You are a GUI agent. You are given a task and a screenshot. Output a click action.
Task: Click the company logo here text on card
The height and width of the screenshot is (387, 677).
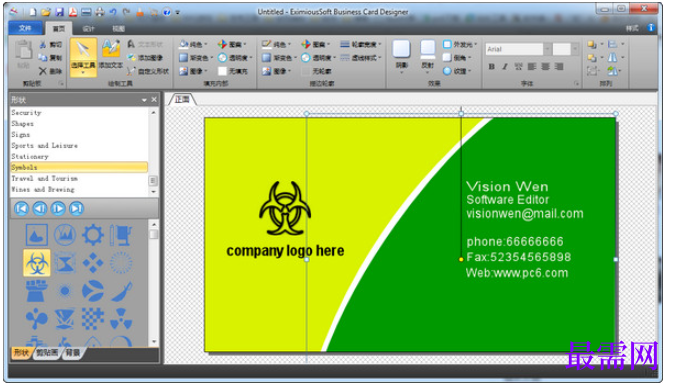(285, 251)
